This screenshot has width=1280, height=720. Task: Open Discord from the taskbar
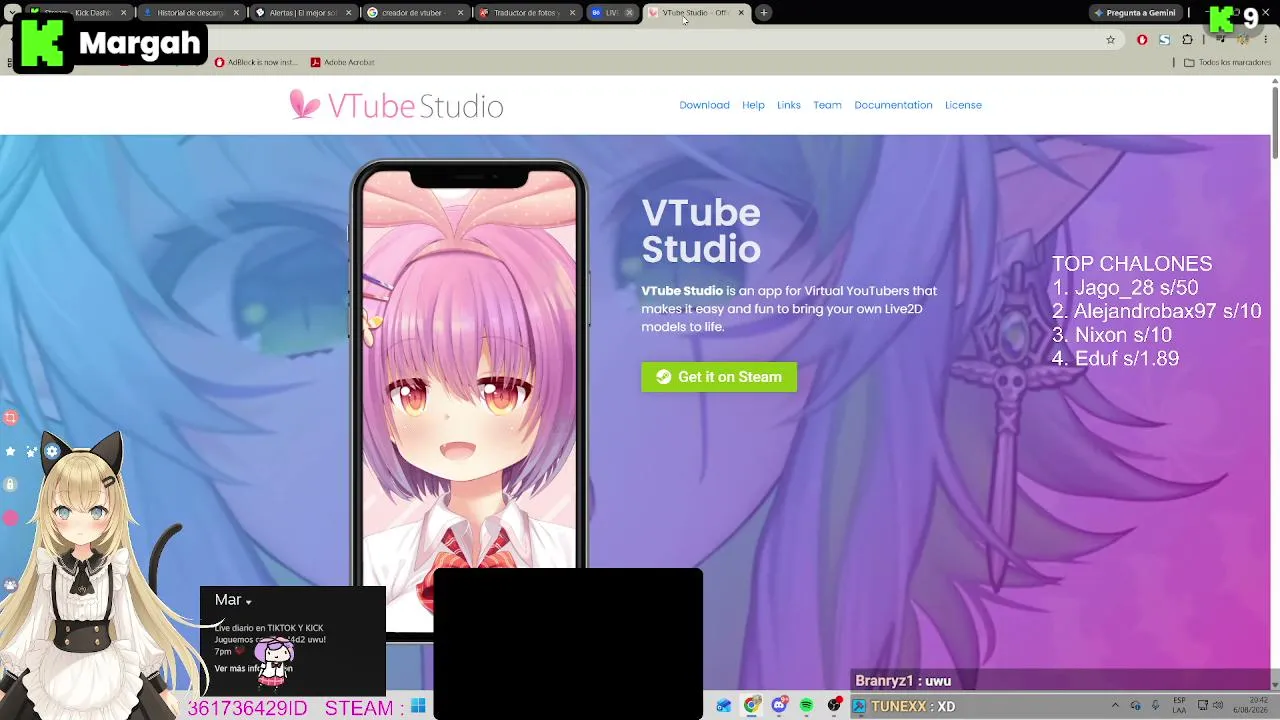click(x=779, y=706)
